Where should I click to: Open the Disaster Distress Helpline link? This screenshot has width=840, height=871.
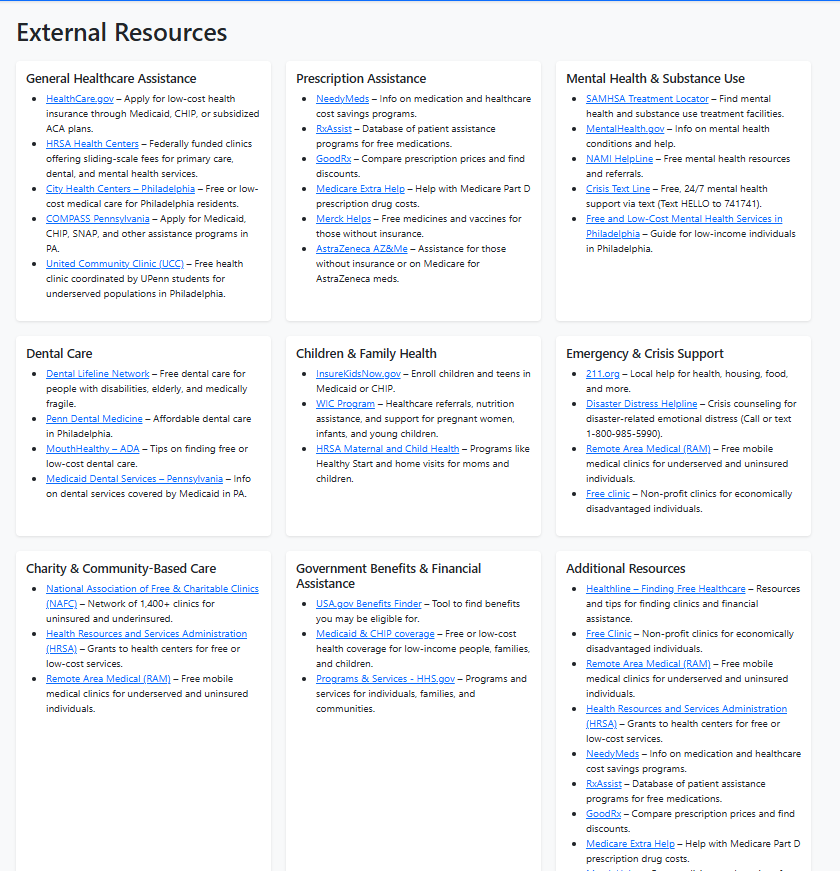[642, 404]
